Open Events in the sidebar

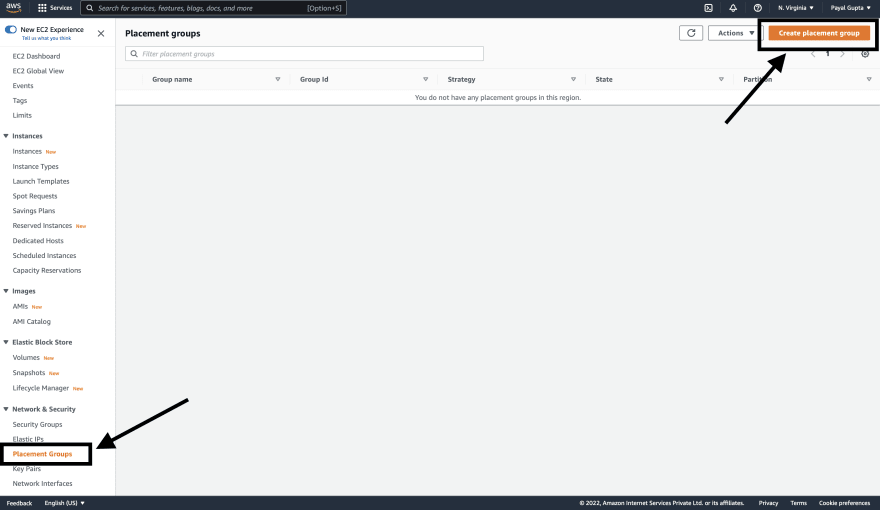click(x=23, y=86)
